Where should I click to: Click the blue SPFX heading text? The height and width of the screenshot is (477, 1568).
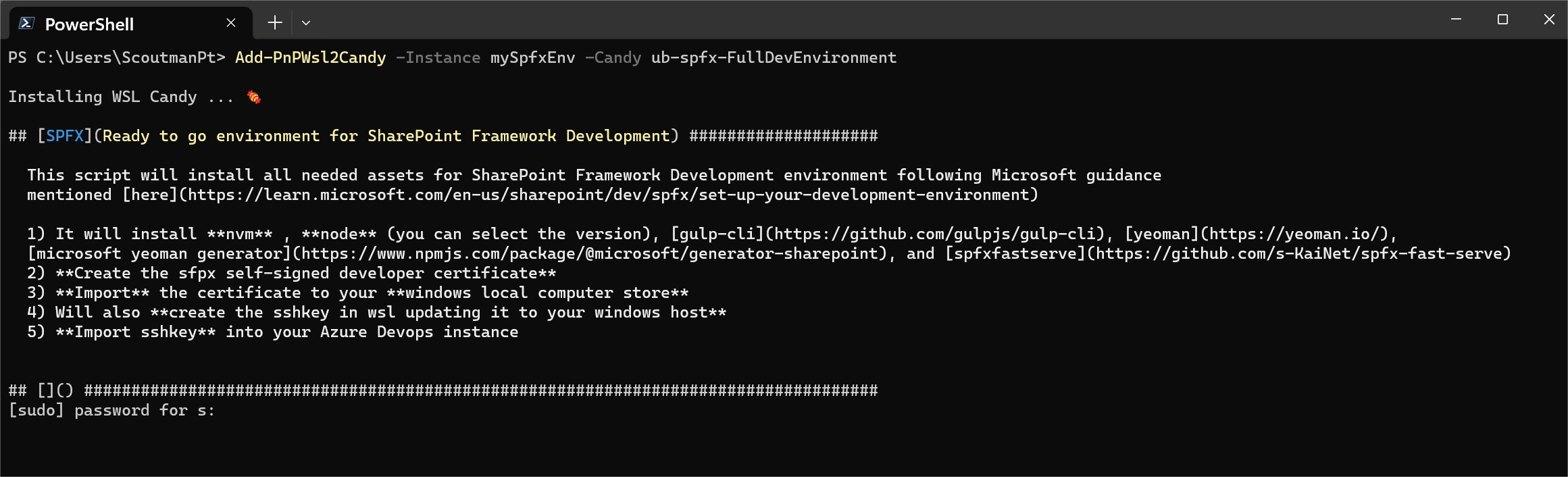point(64,136)
